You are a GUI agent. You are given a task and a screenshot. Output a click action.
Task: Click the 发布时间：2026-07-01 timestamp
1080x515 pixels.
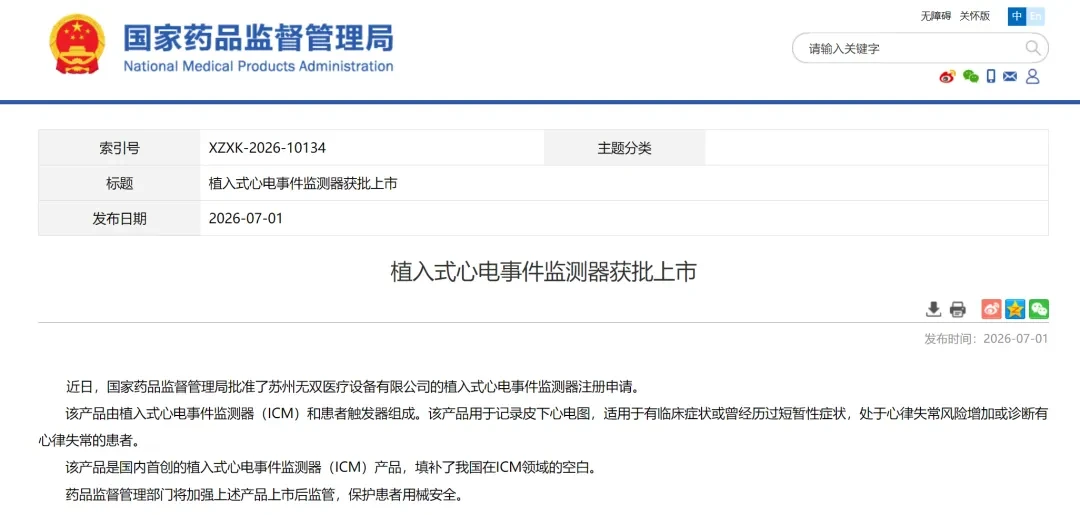pos(986,339)
